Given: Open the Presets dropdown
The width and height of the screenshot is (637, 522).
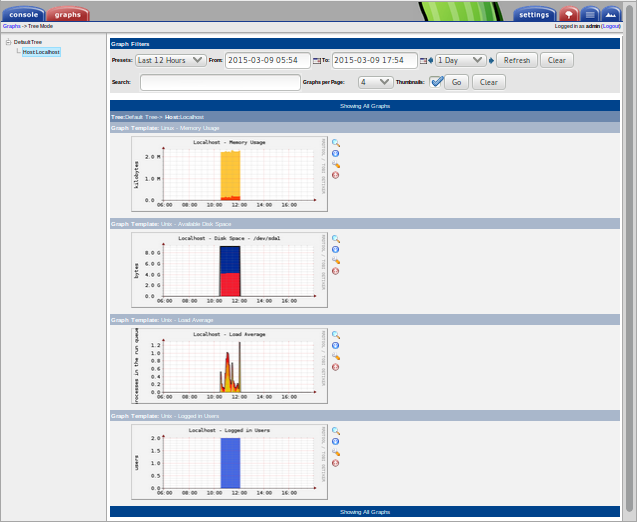Looking at the screenshot, I should (x=170, y=61).
